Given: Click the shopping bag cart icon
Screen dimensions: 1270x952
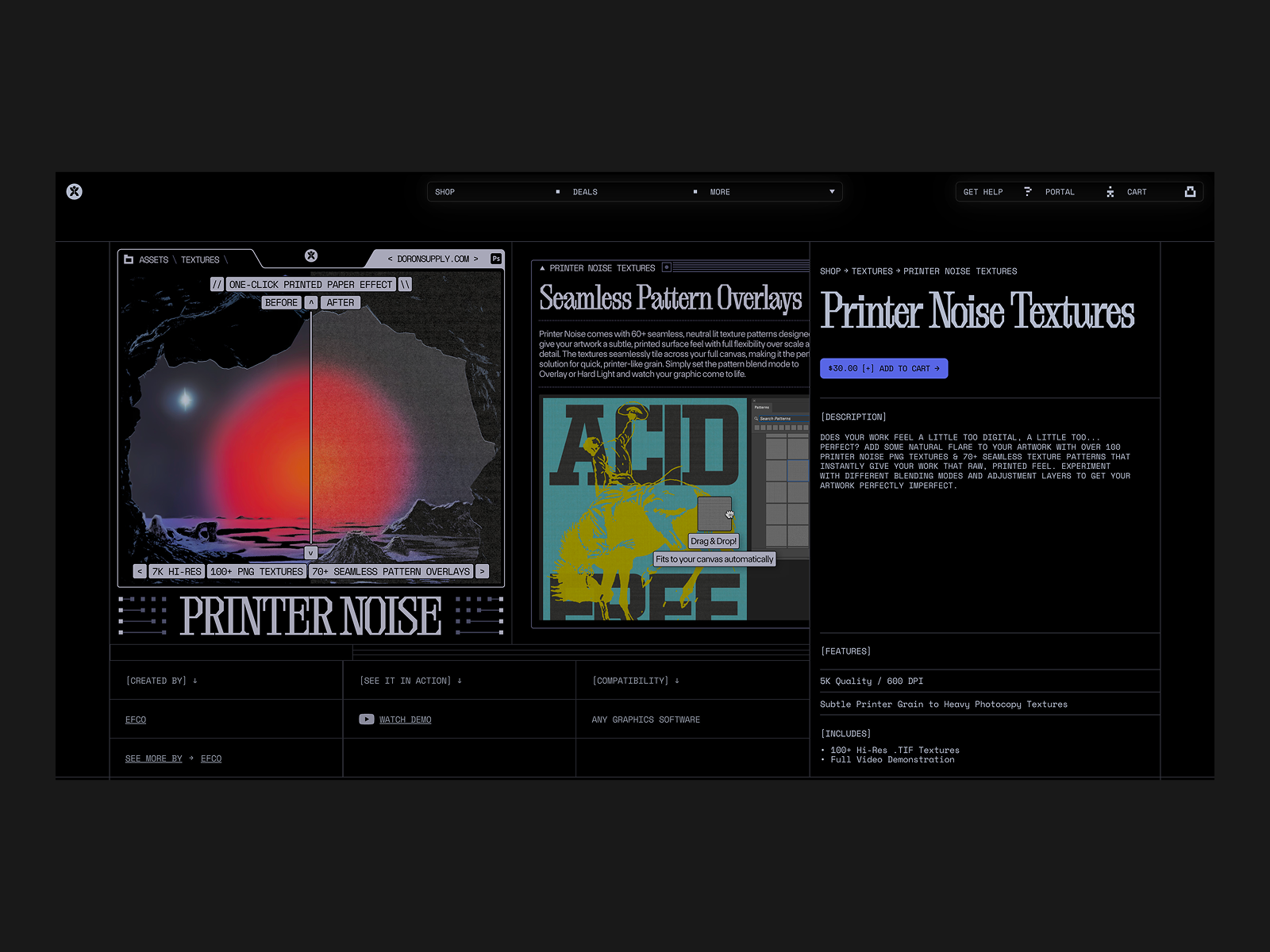Looking at the screenshot, I should pyautogui.click(x=1190, y=191).
